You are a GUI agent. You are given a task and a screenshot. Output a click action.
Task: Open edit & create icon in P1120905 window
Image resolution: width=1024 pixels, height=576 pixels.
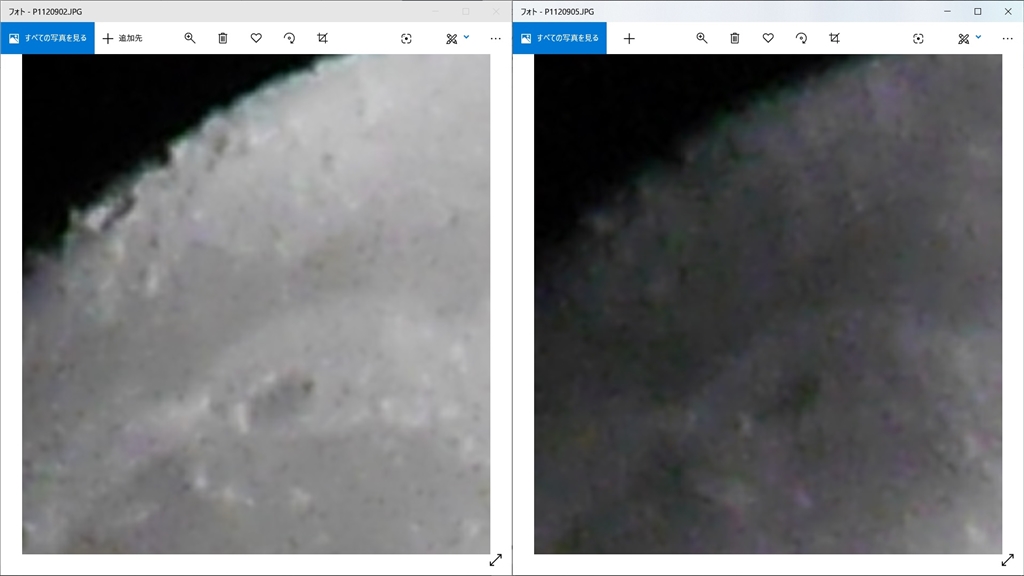(963, 39)
